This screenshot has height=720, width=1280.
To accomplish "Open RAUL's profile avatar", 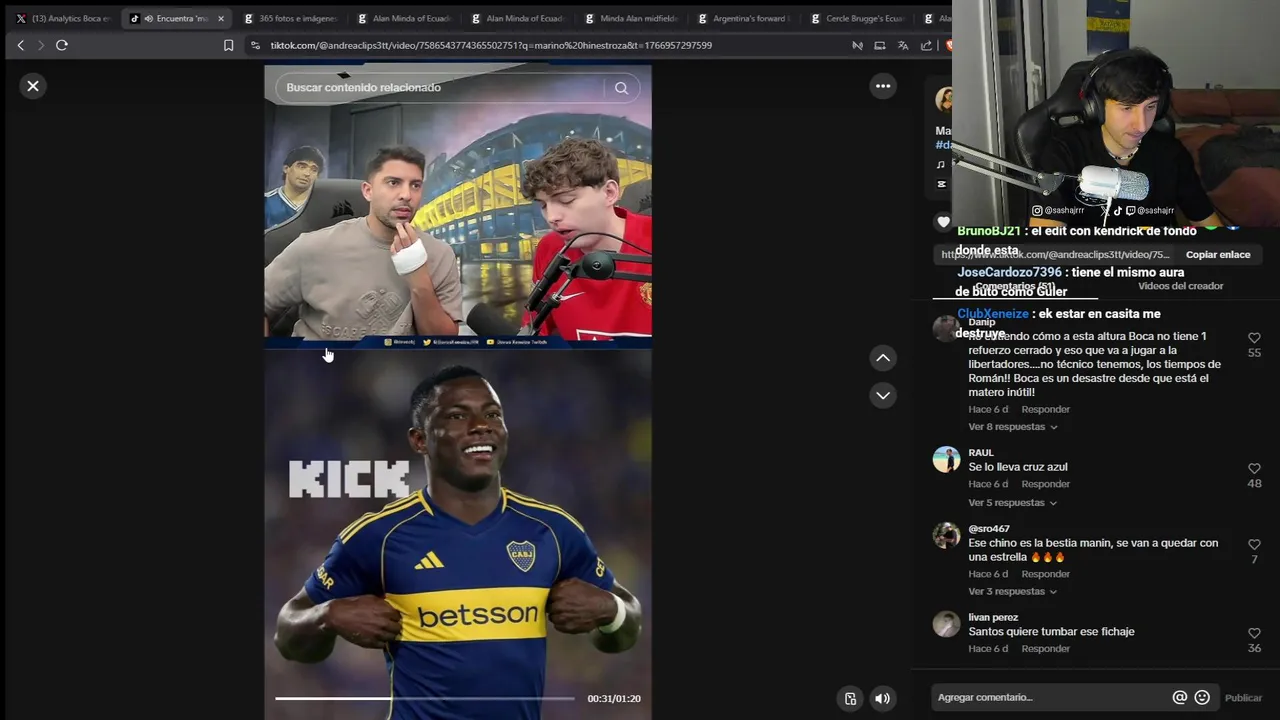I will coord(946,459).
